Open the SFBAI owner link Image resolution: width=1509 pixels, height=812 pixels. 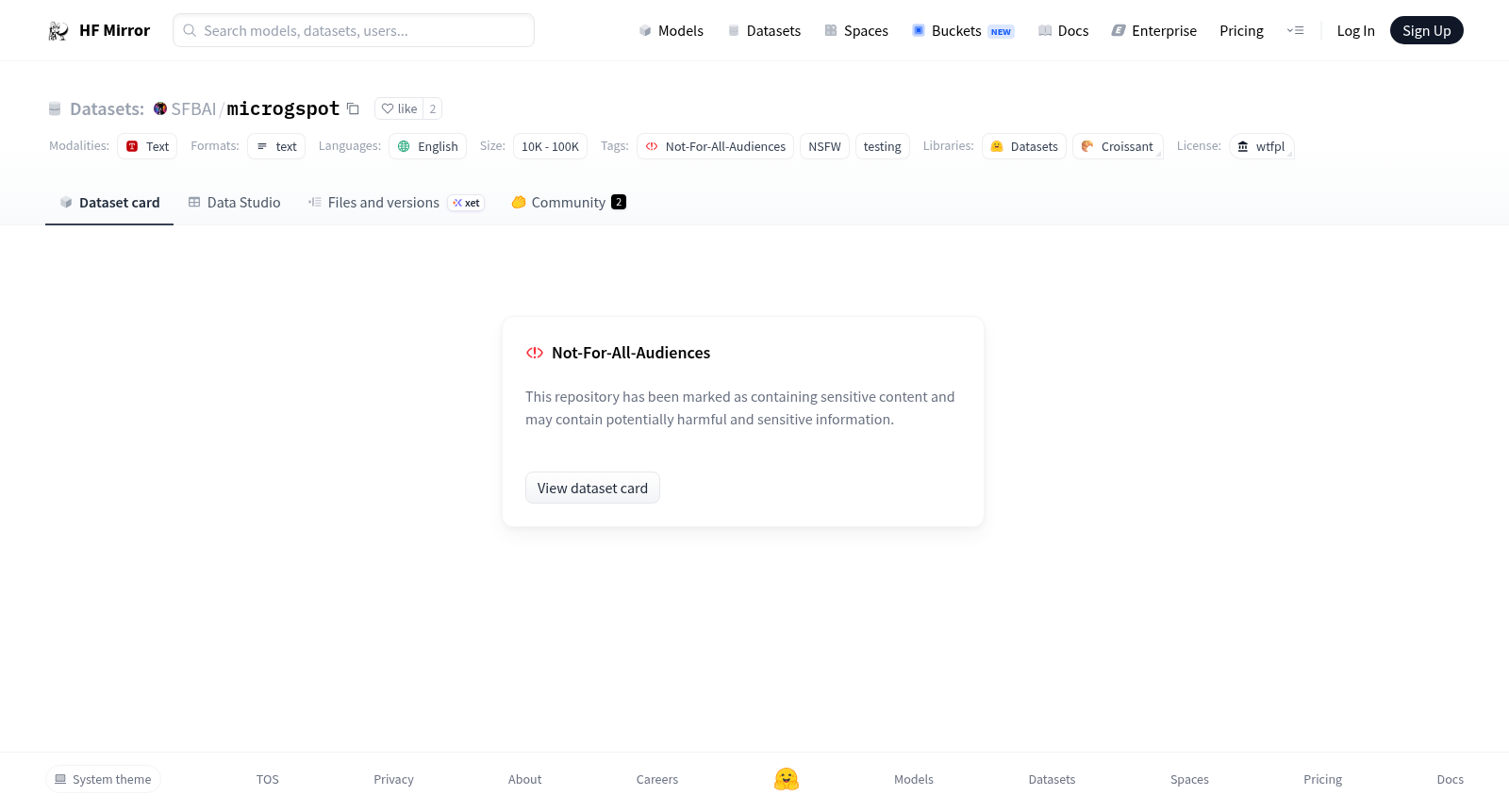pos(193,108)
